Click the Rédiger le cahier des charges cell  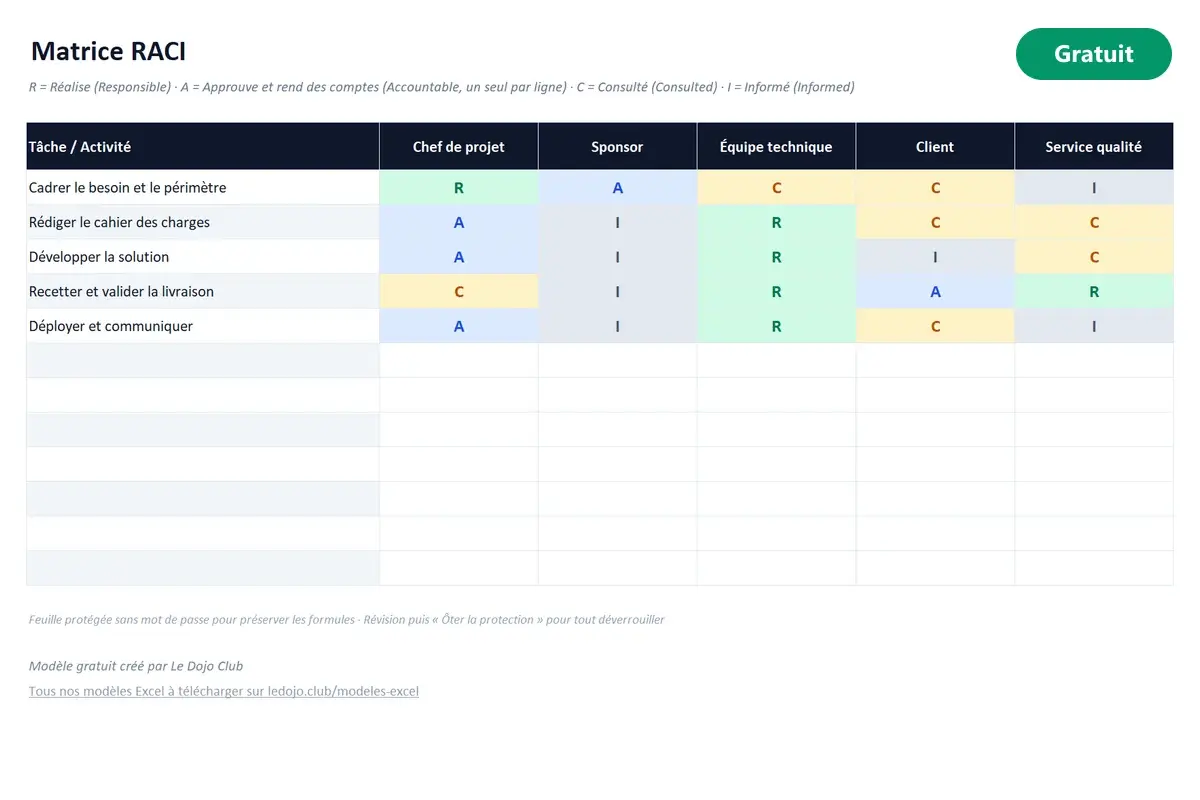203,222
